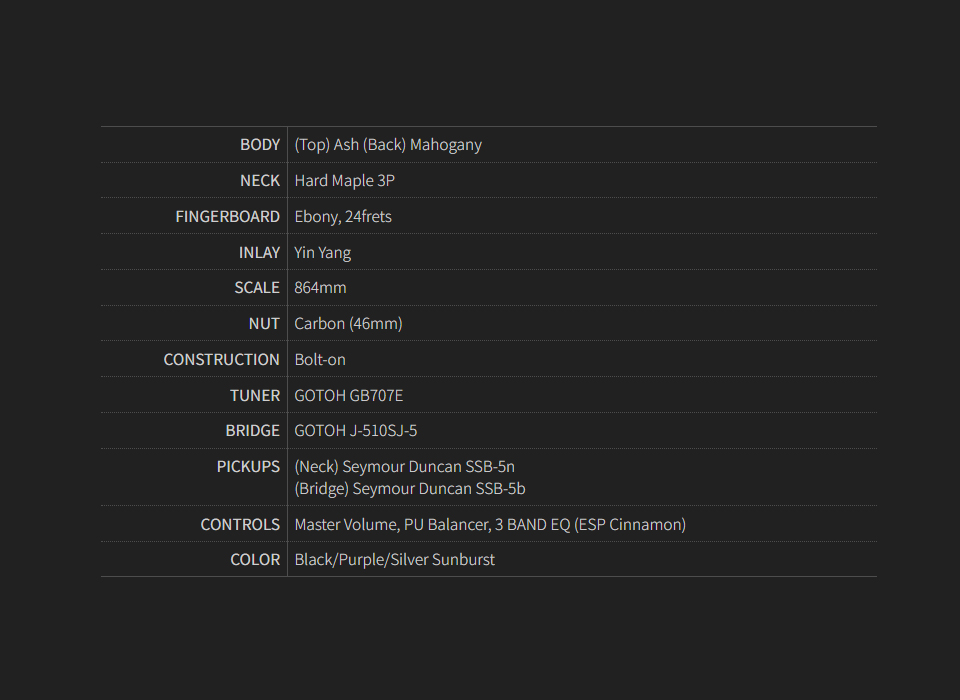Select the "(Top) Ash (Back) Mahogany" text
This screenshot has width=960, height=700.
[388, 145]
